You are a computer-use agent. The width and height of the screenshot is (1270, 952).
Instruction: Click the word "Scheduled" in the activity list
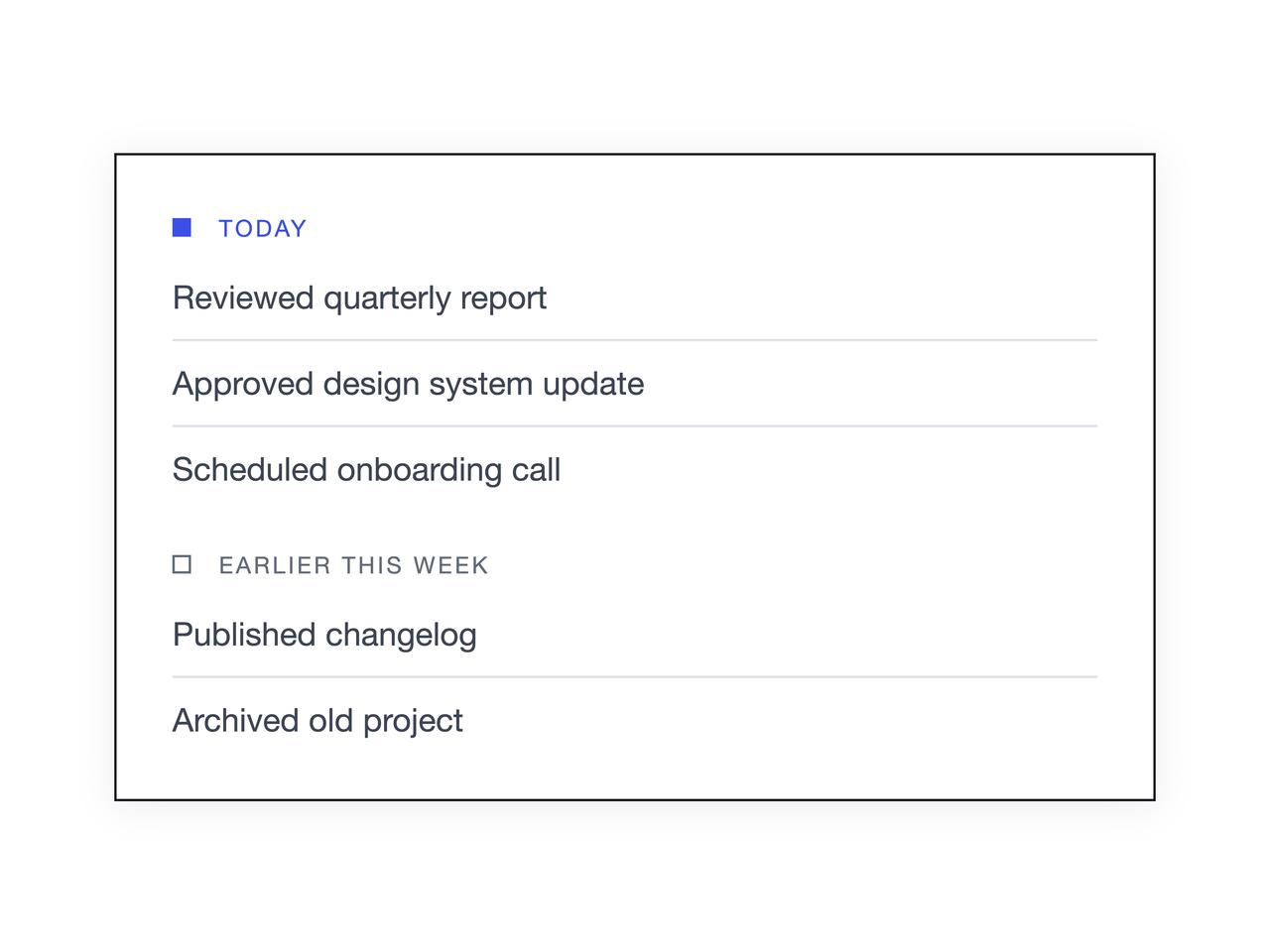click(x=251, y=470)
